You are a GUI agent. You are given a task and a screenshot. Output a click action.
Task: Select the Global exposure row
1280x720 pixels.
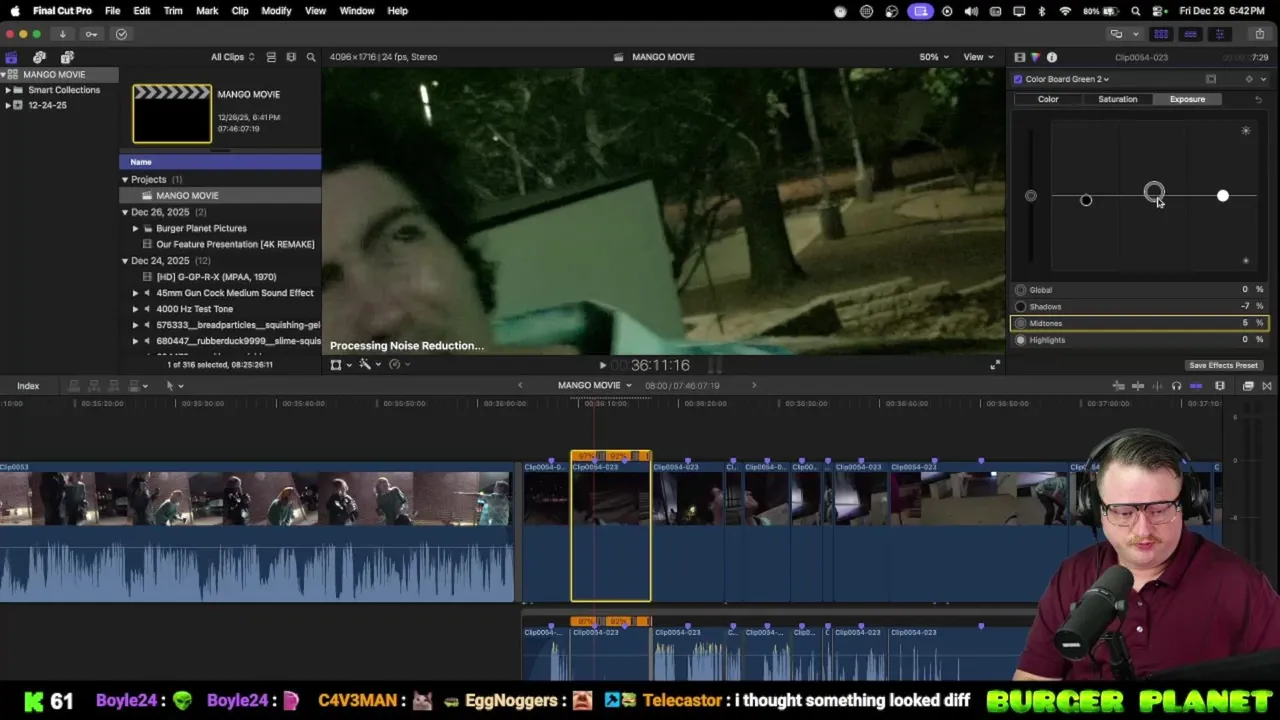coord(1139,290)
